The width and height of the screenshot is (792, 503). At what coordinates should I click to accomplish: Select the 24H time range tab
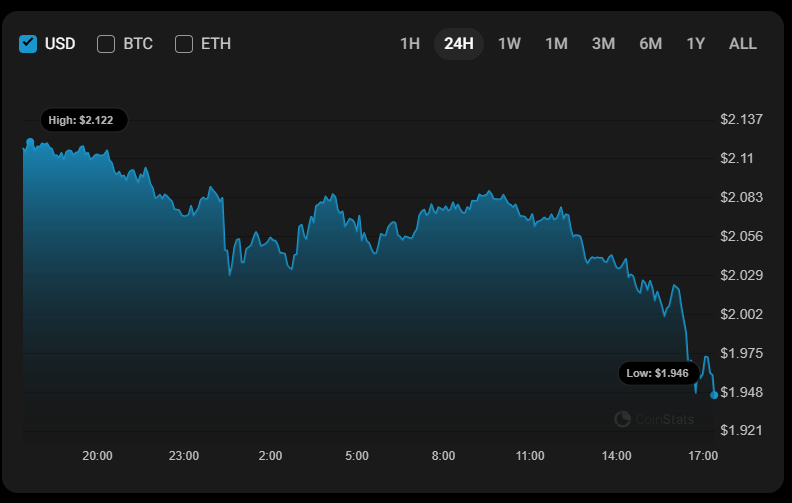[459, 43]
